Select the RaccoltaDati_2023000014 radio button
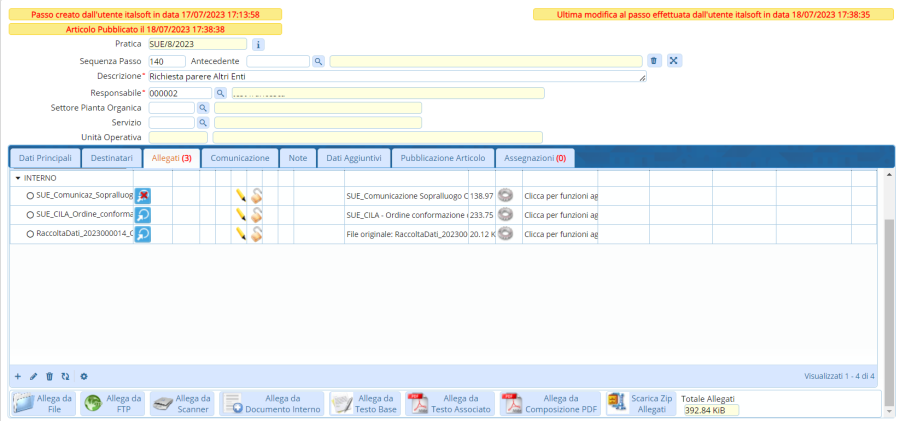Screen dimensions: 900x421 (x=30, y=233)
